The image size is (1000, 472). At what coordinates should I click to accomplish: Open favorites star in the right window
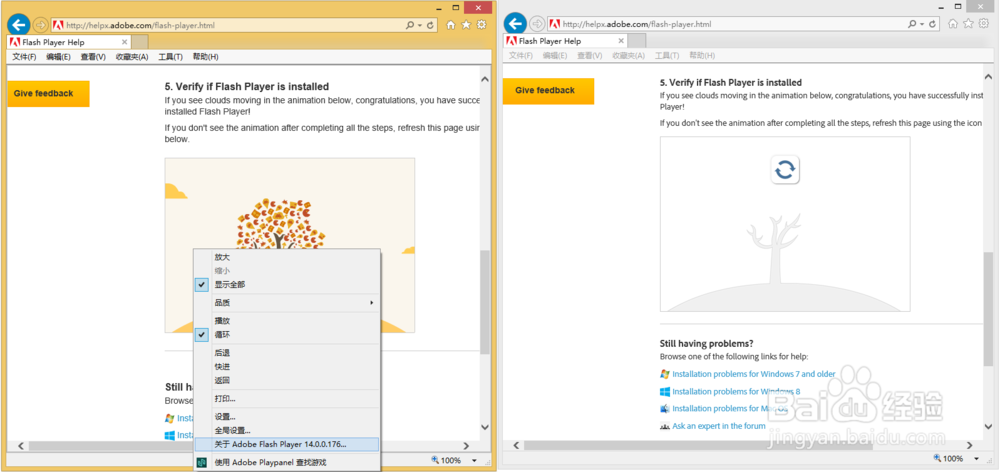[968, 24]
